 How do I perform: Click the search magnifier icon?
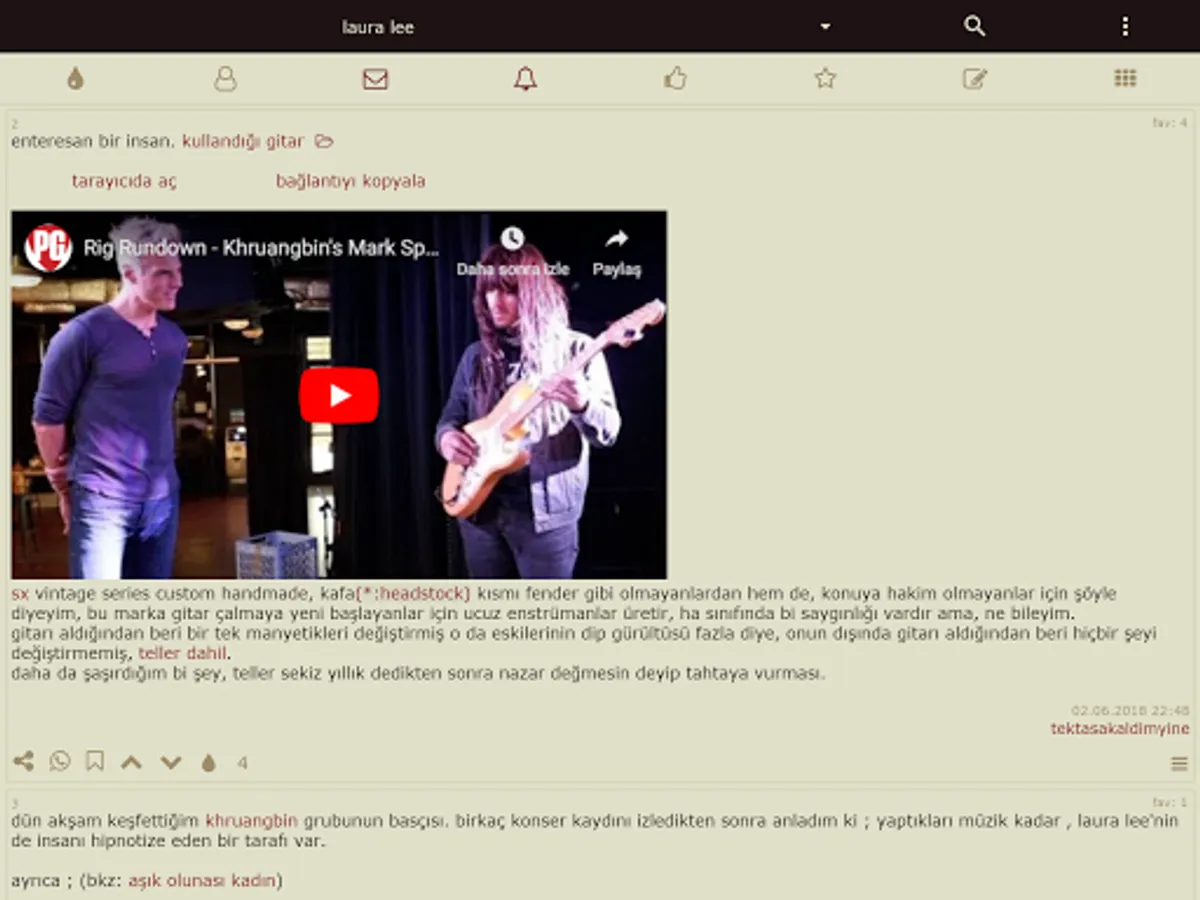pyautogui.click(x=974, y=26)
